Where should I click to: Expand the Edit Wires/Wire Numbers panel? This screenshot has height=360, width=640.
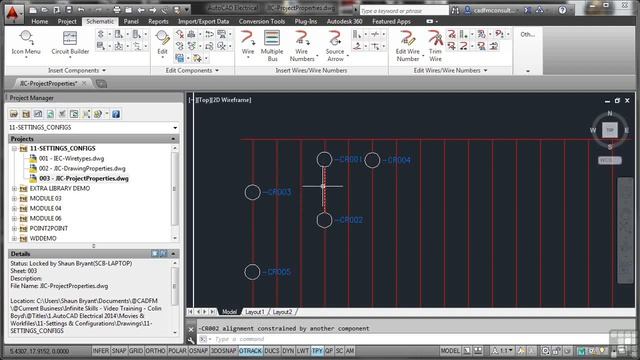coord(450,71)
